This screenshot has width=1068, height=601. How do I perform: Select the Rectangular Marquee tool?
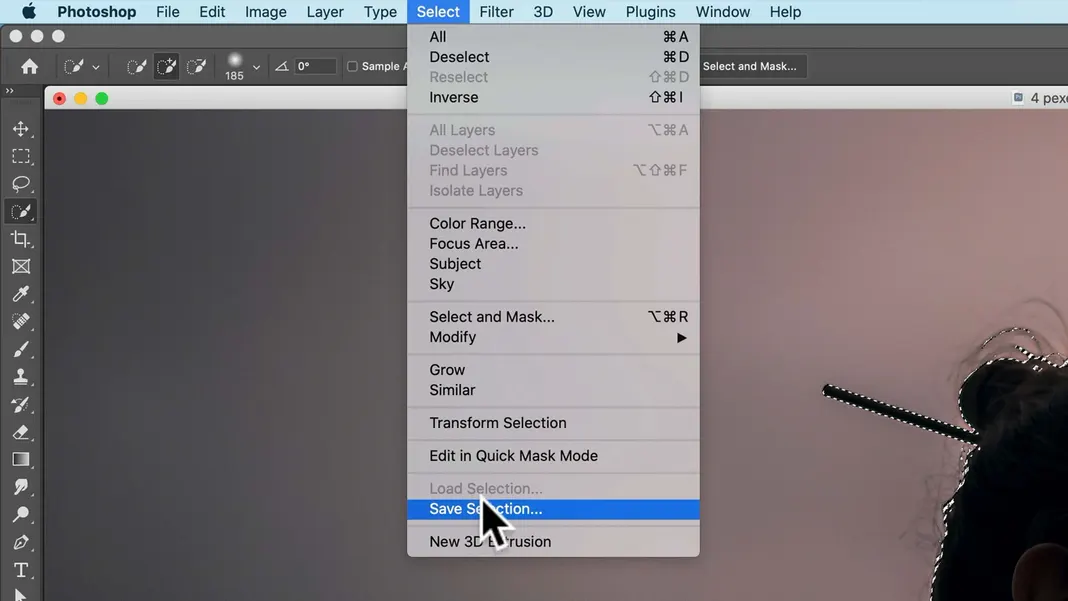tap(21, 157)
